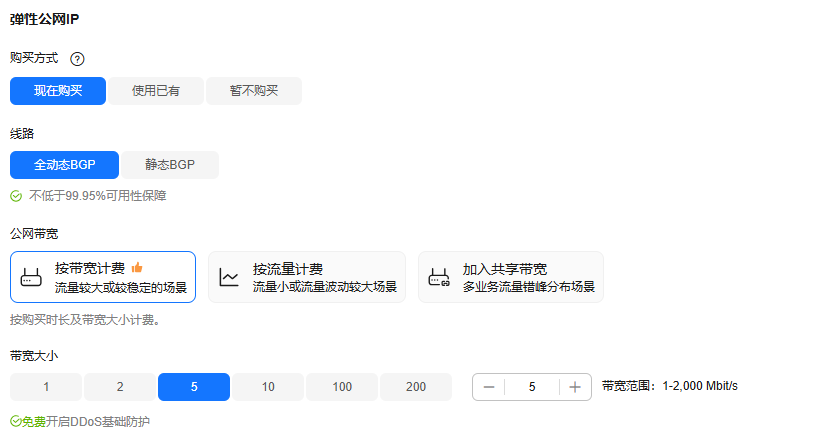The height and width of the screenshot is (448, 827).
Task: Click the 公网带宽 label
Action: [34, 234]
